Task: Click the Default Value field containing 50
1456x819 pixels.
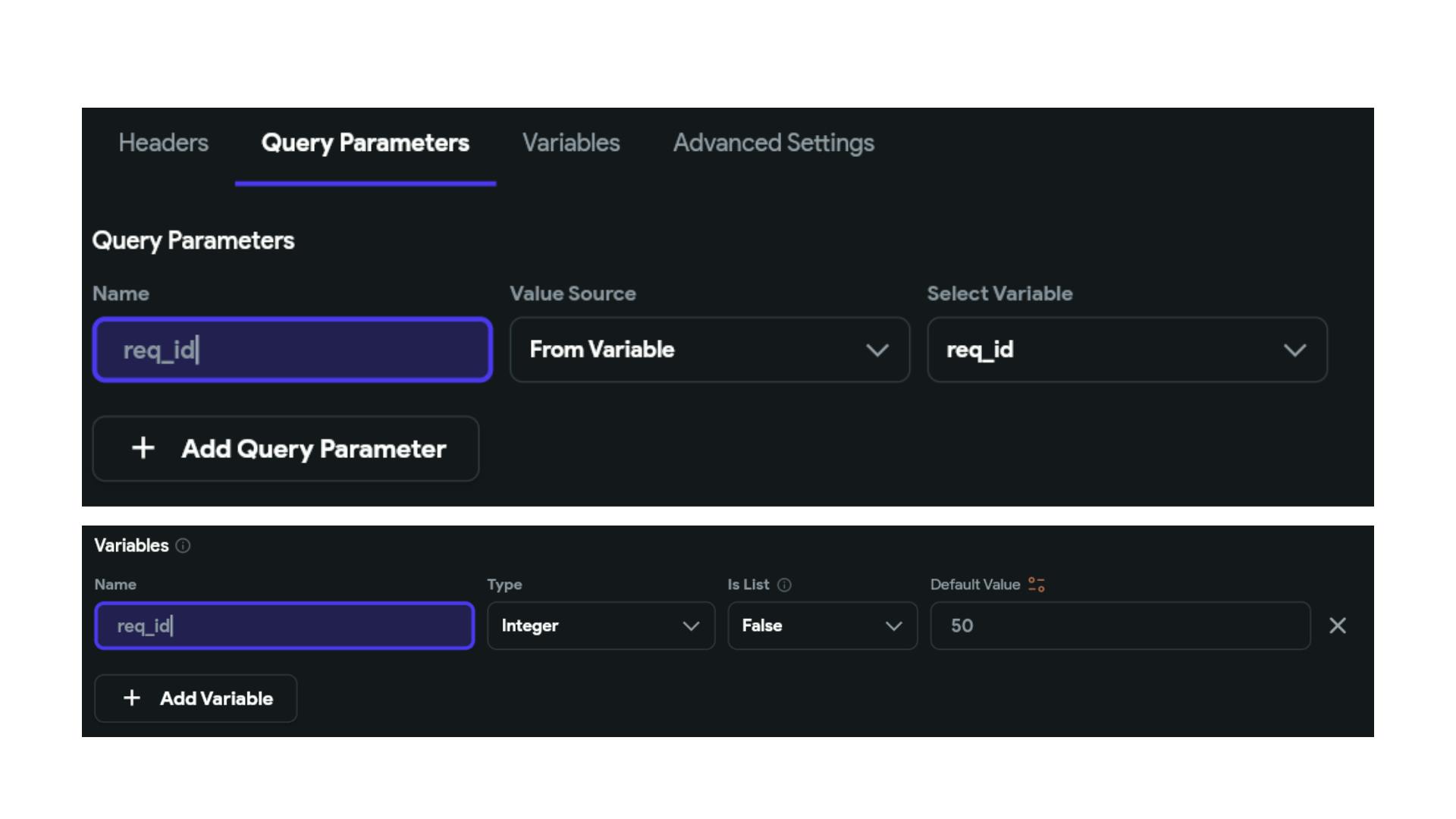Action: (1121, 626)
